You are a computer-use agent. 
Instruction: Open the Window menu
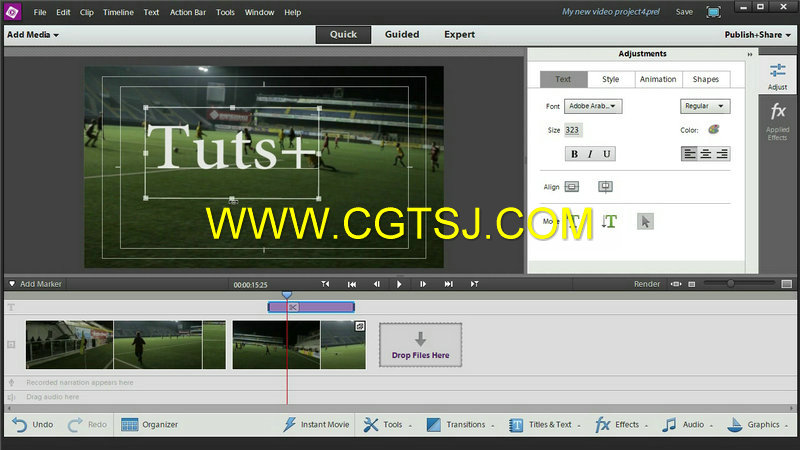pos(259,12)
